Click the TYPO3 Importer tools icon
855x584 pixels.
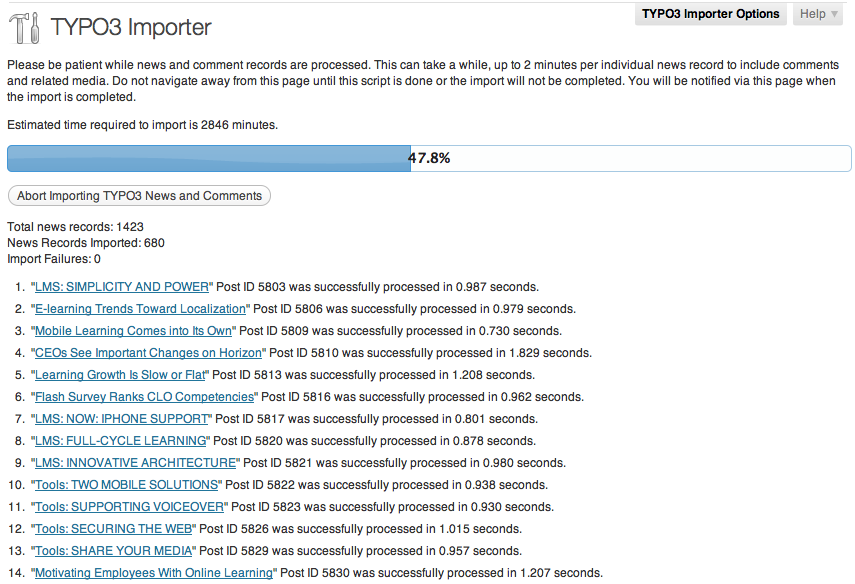24,28
